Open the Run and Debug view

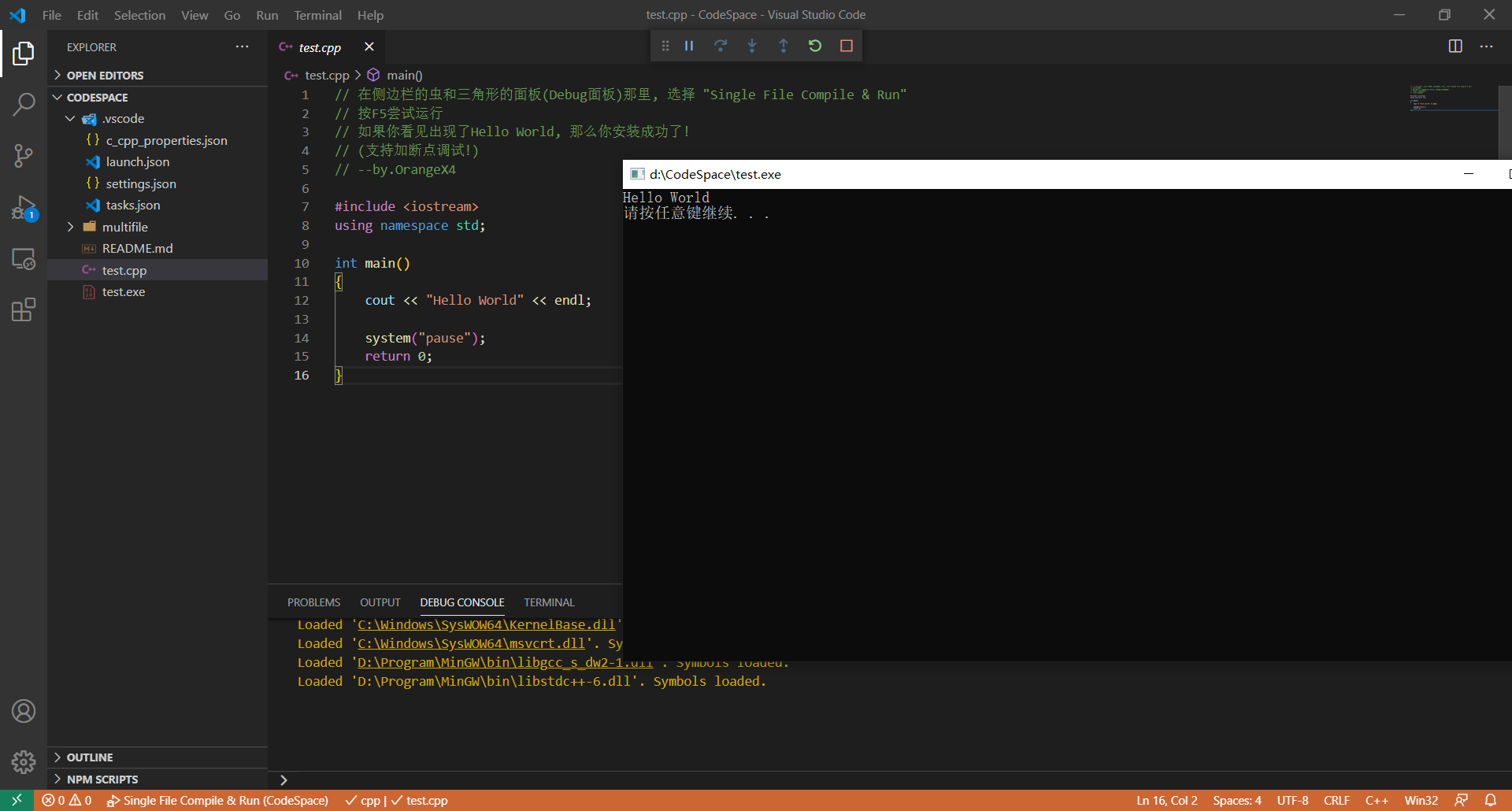[x=24, y=208]
